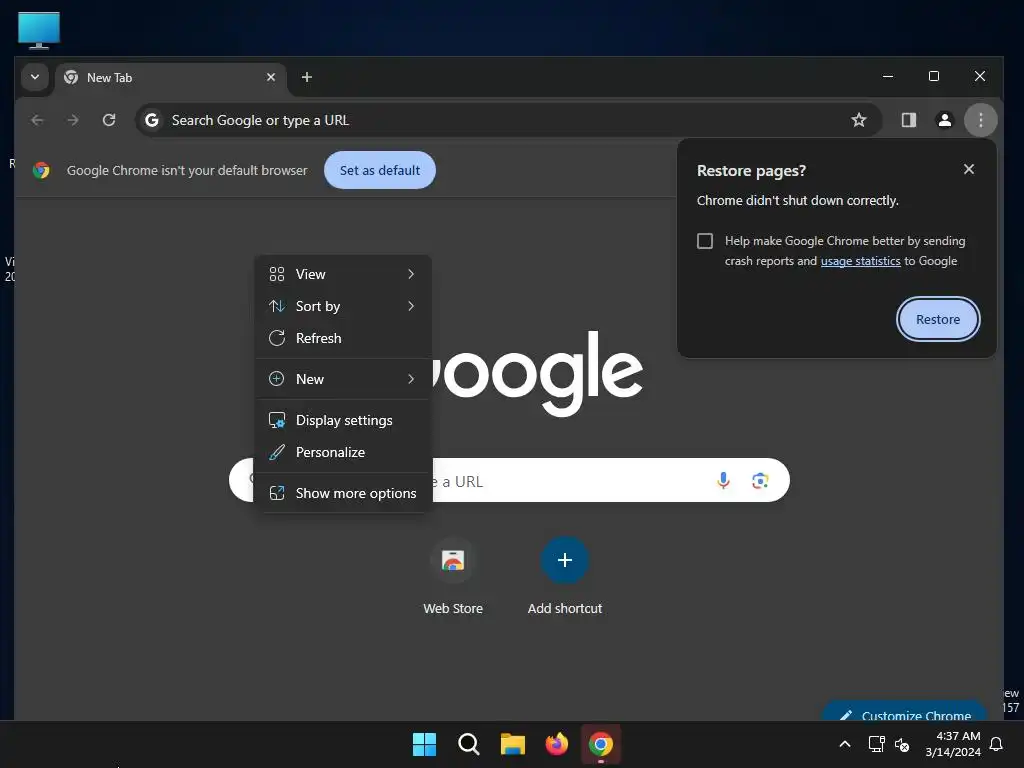The height and width of the screenshot is (768, 1024).
Task: Open the Windows Start menu
Action: (424, 744)
